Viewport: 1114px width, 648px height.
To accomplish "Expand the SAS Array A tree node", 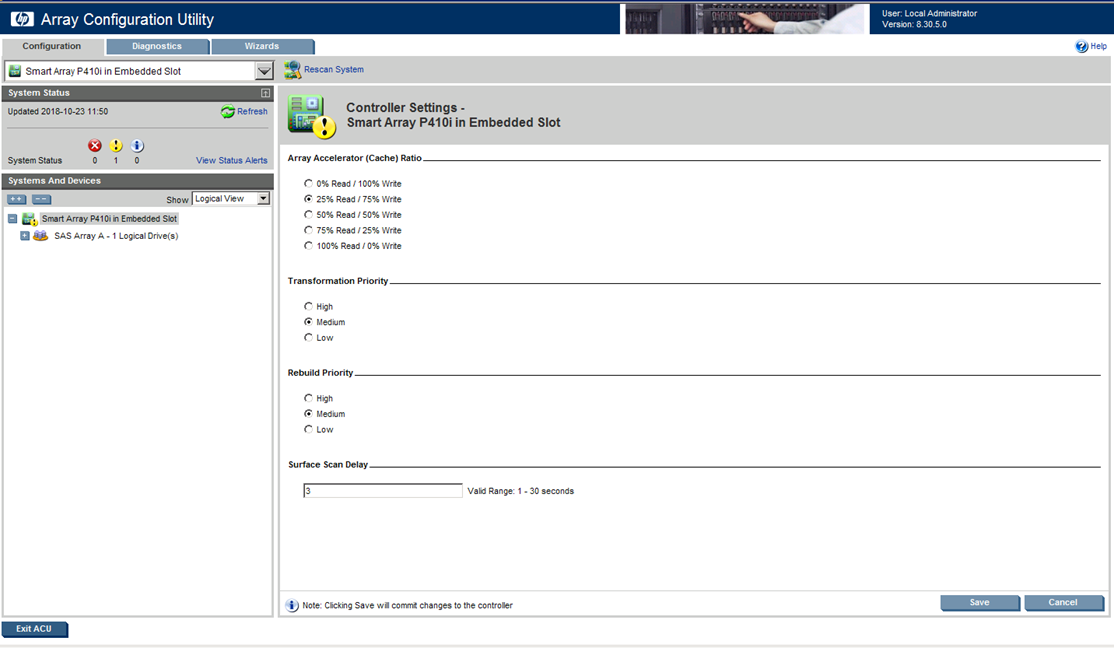I will coord(25,236).
